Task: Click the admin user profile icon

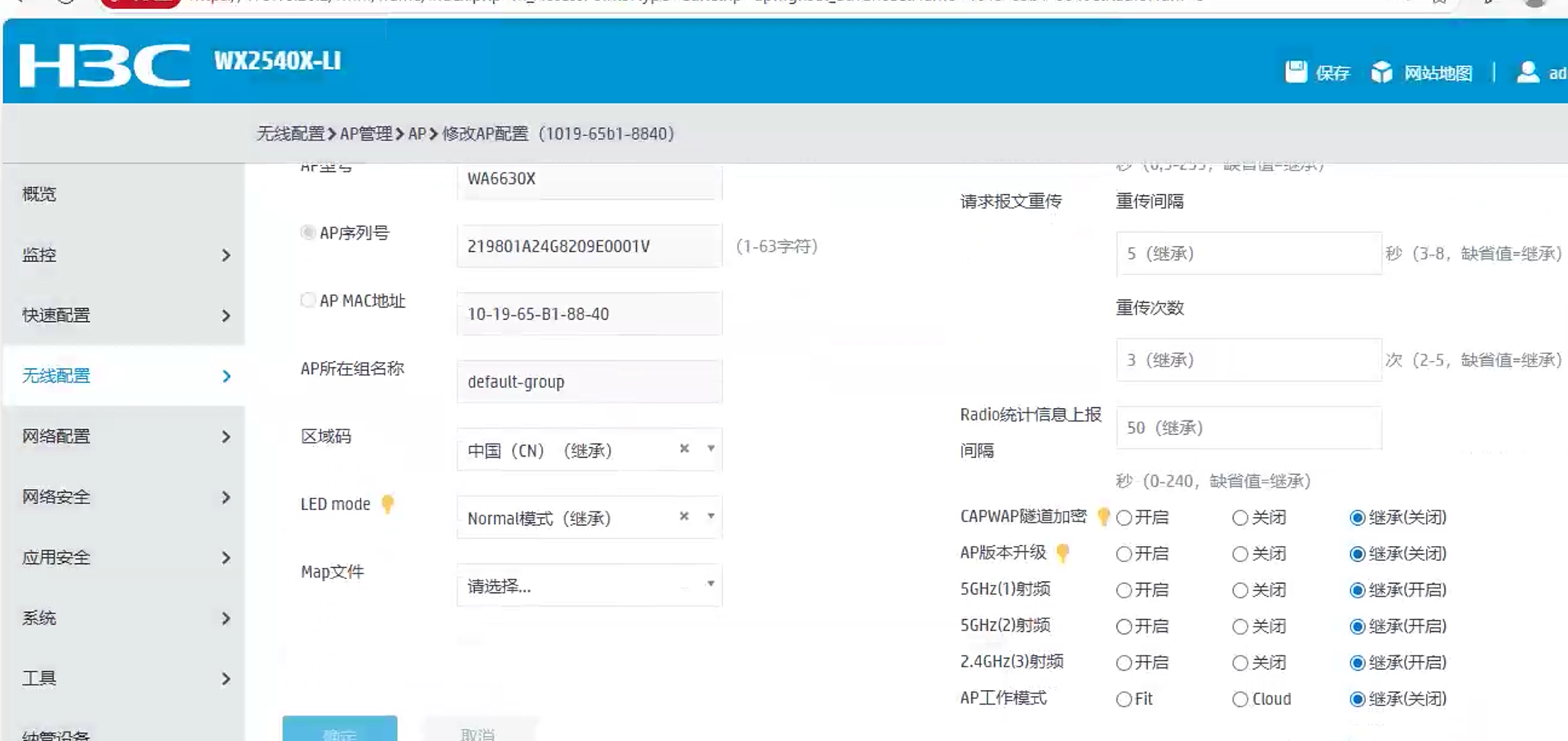Action: [x=1527, y=72]
